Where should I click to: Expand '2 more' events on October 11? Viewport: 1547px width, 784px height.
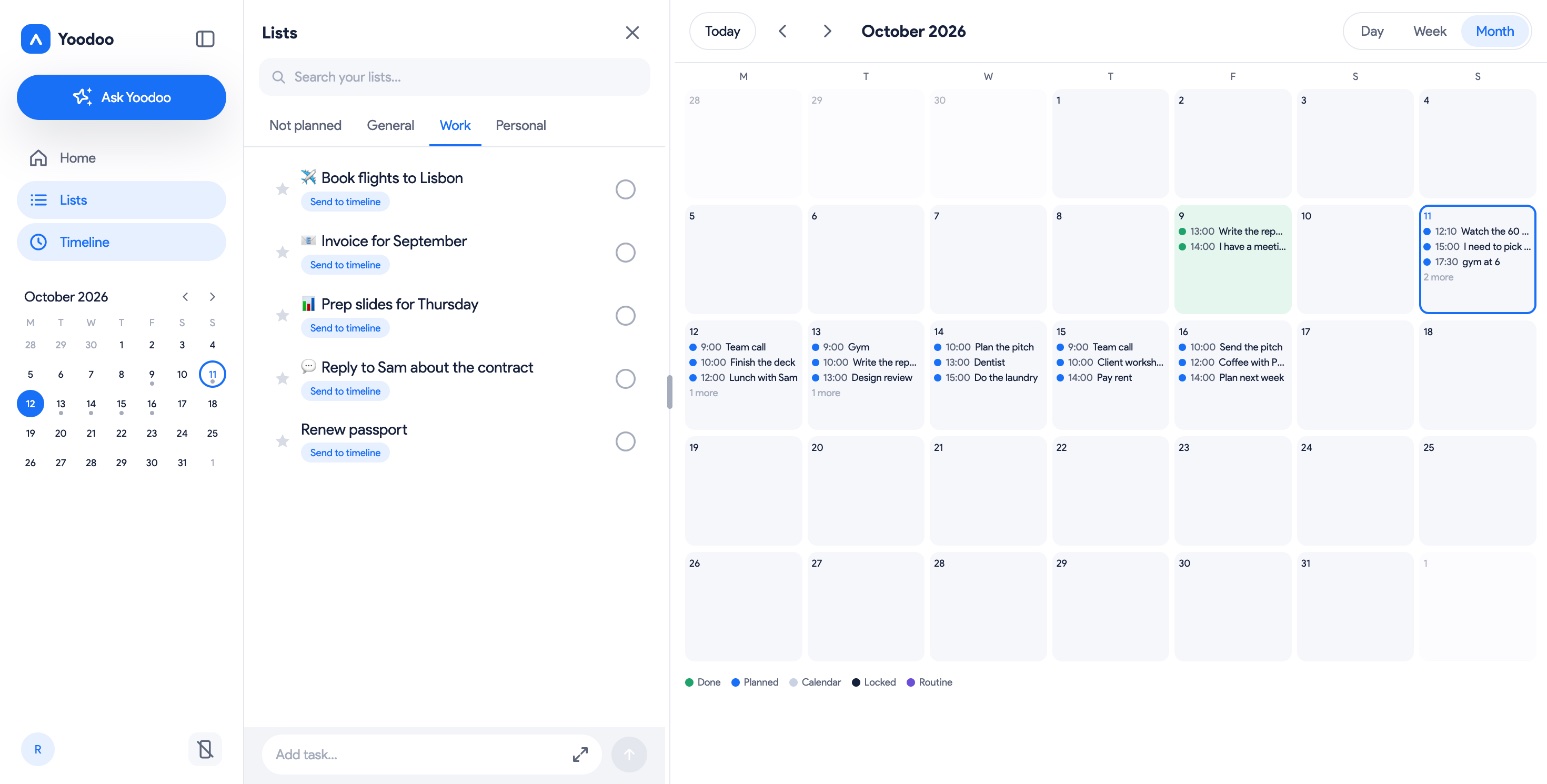(x=1439, y=277)
